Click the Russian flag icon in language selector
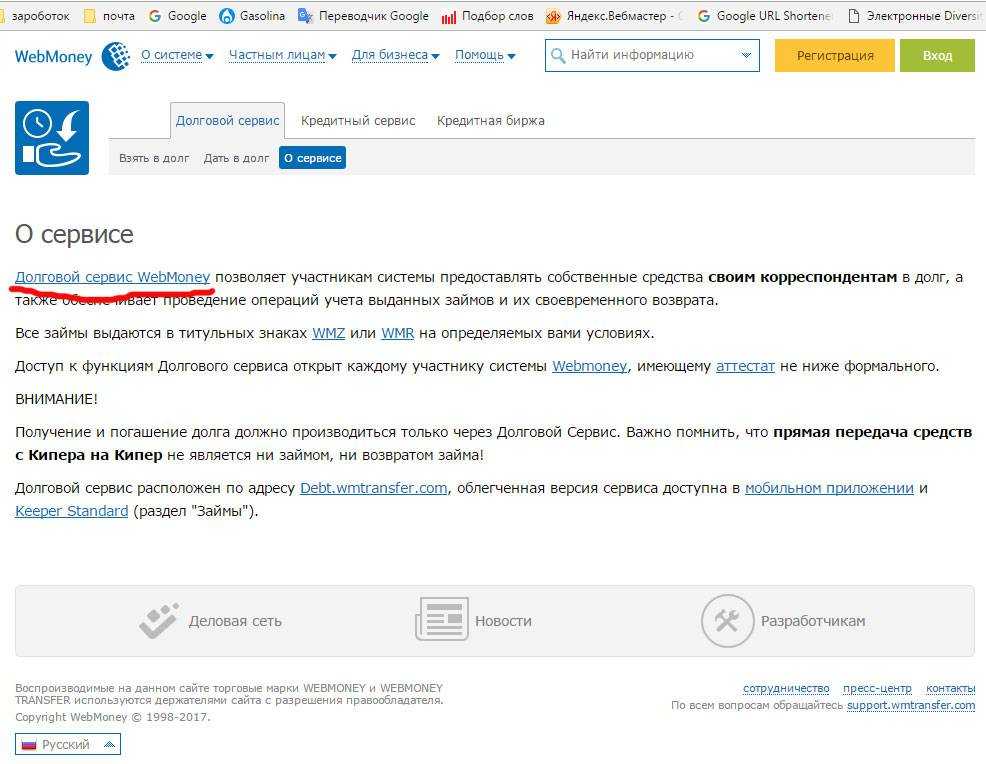Viewport: 986px width, 764px height. tap(29, 745)
